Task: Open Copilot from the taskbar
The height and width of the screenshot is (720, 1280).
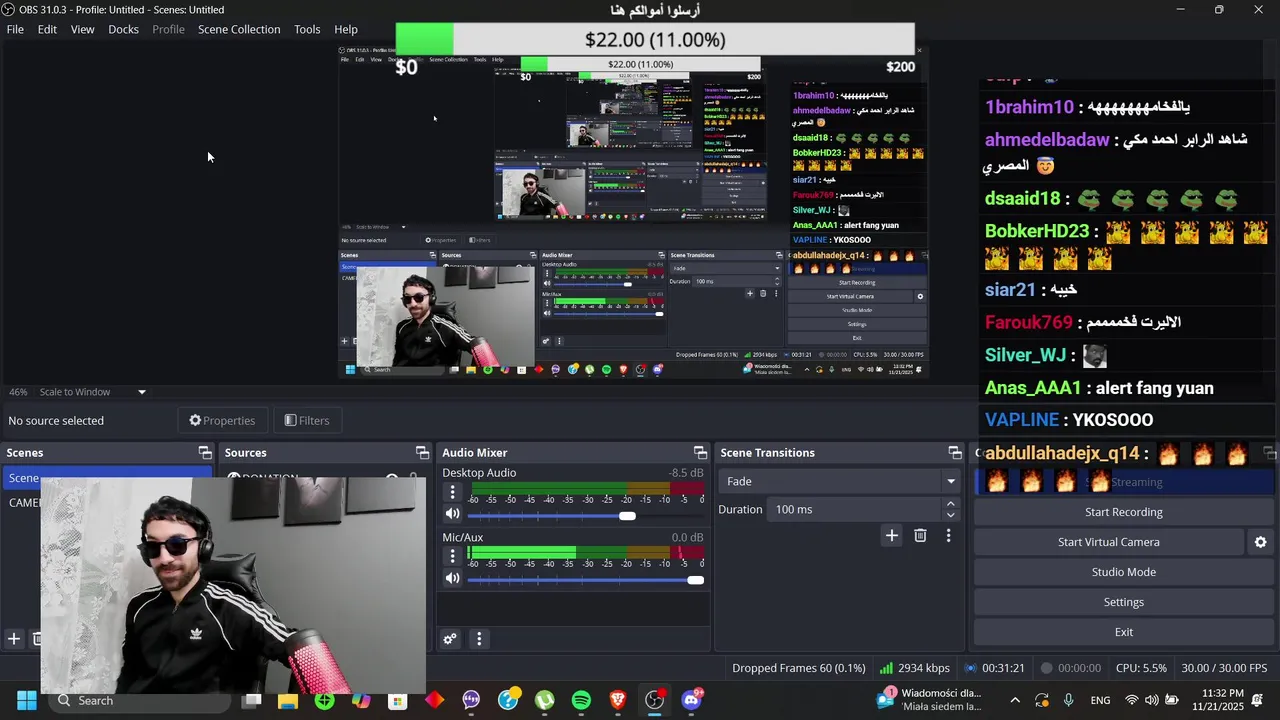Action: pyautogui.click(x=361, y=700)
